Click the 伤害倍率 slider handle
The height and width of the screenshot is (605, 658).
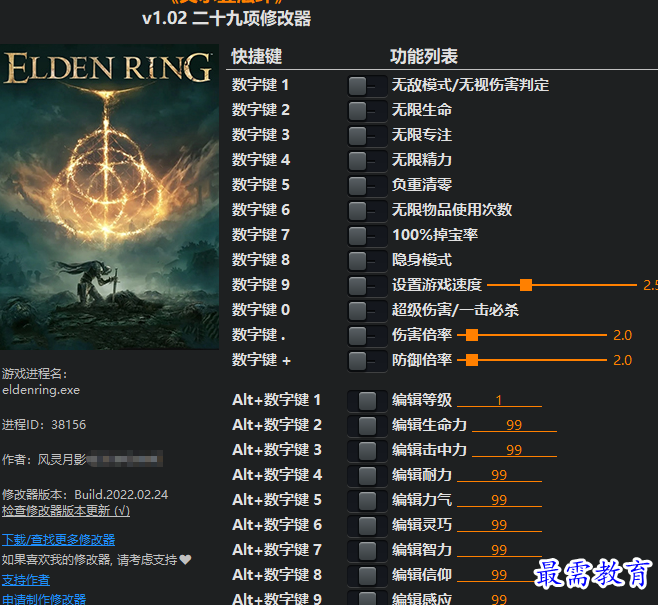[472, 335]
